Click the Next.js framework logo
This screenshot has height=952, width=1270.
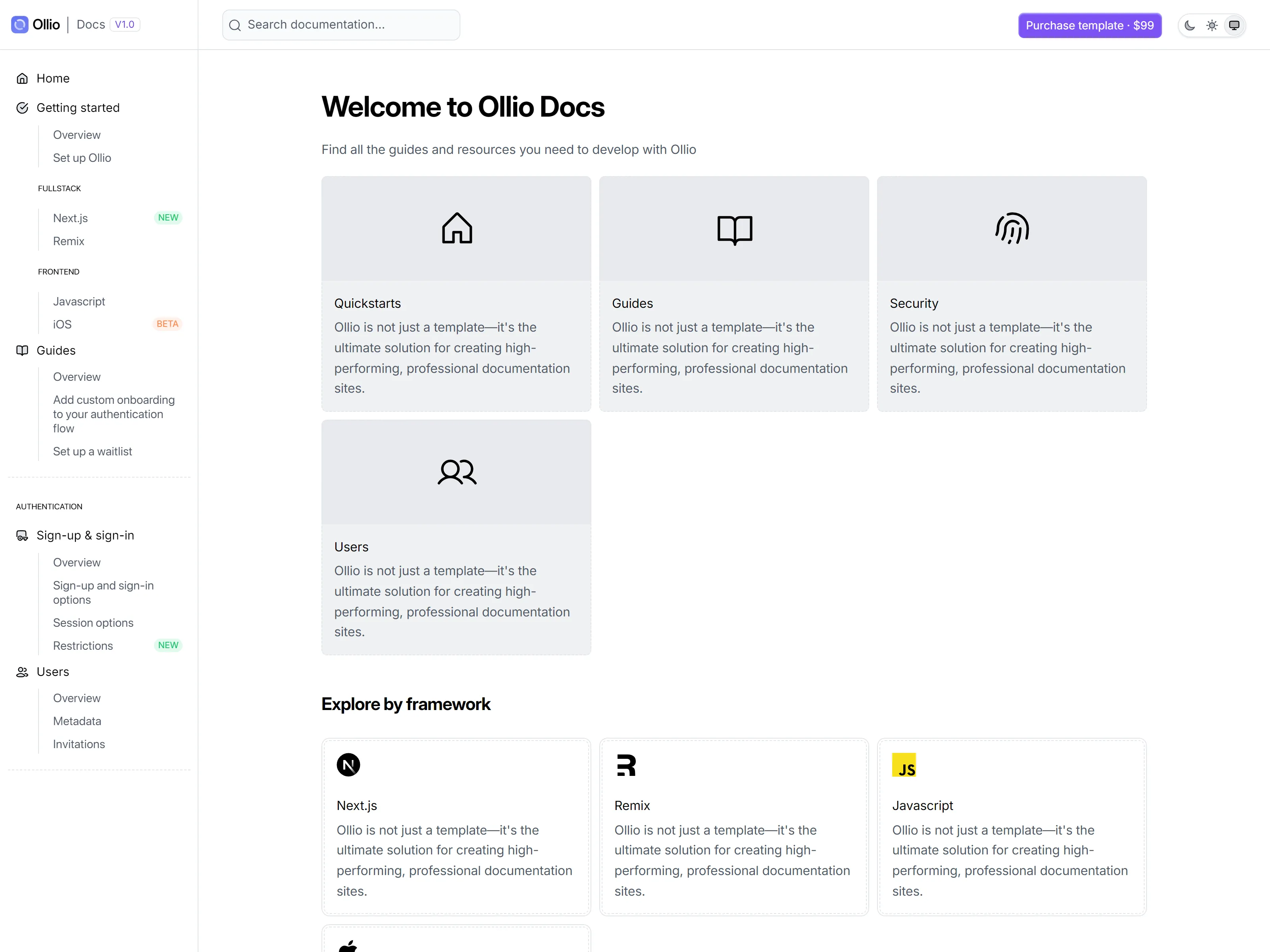click(348, 765)
